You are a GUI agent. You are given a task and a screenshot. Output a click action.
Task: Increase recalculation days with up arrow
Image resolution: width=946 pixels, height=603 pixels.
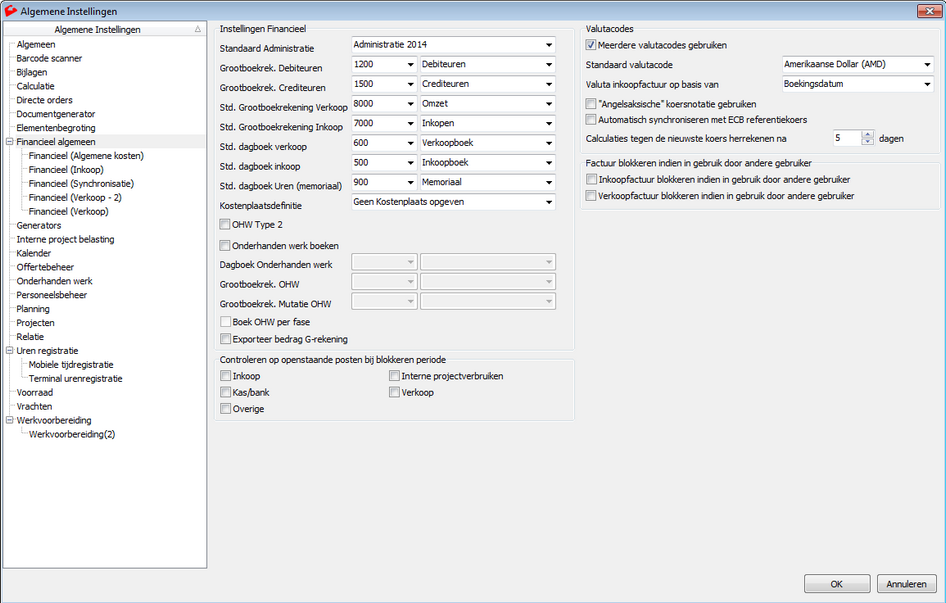(868, 135)
